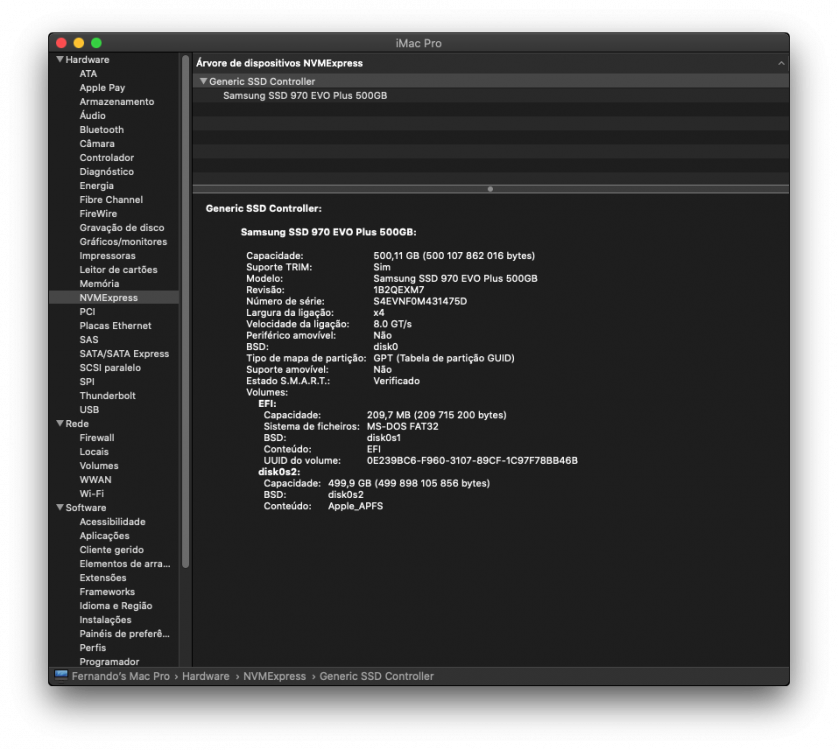The width and height of the screenshot is (838, 750).
Task: Open the Apple Pay category
Action: click(102, 88)
